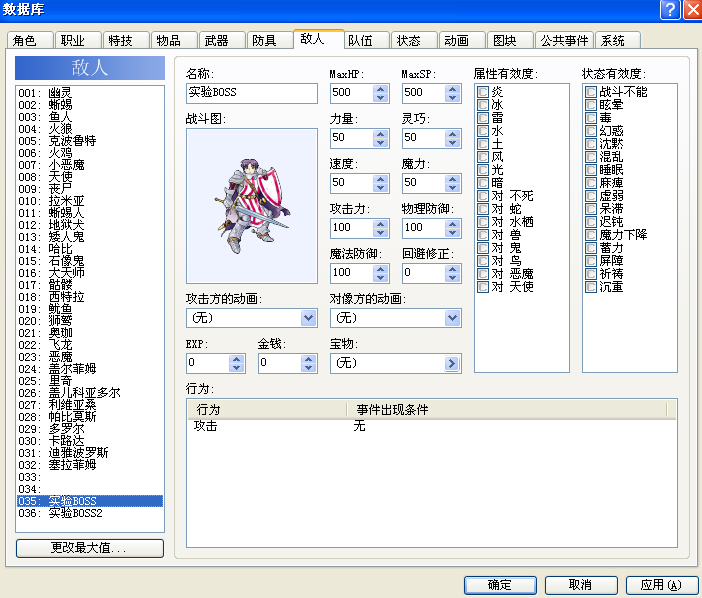Open the help question mark button

coord(670,9)
